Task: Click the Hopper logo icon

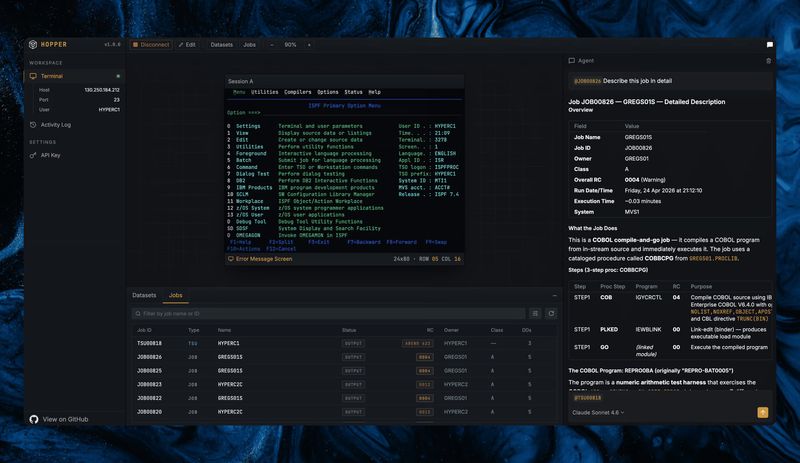Action: point(33,44)
